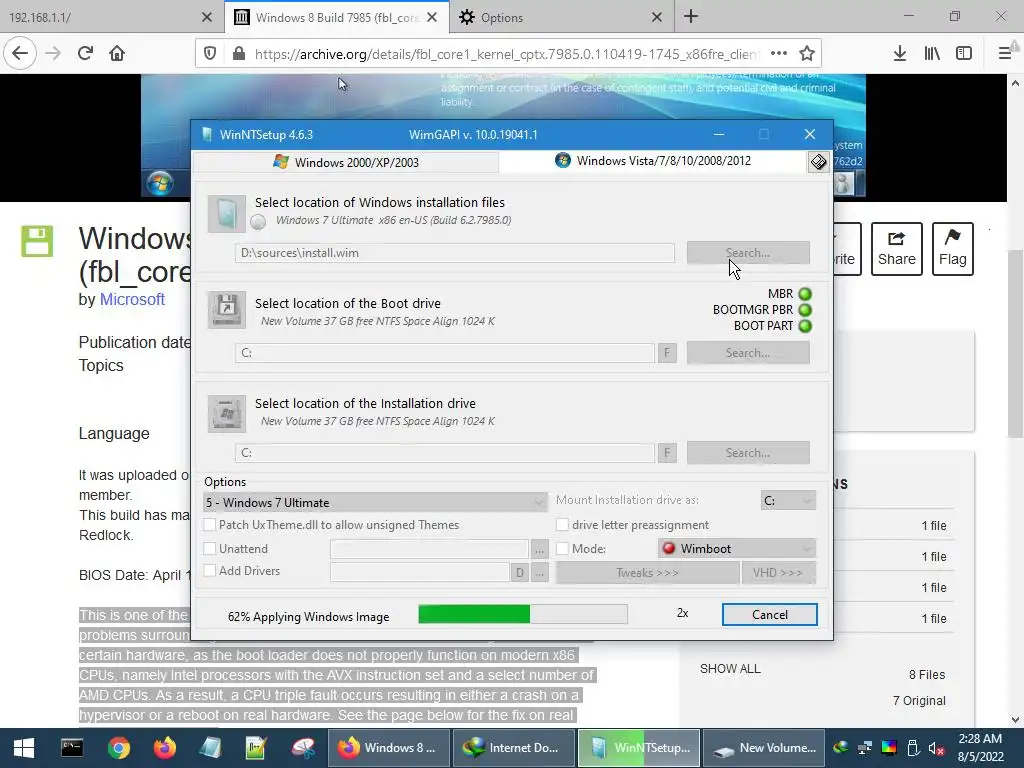This screenshot has width=1024, height=768.
Task: Click the Installation drive C: path field
Action: [x=444, y=453]
